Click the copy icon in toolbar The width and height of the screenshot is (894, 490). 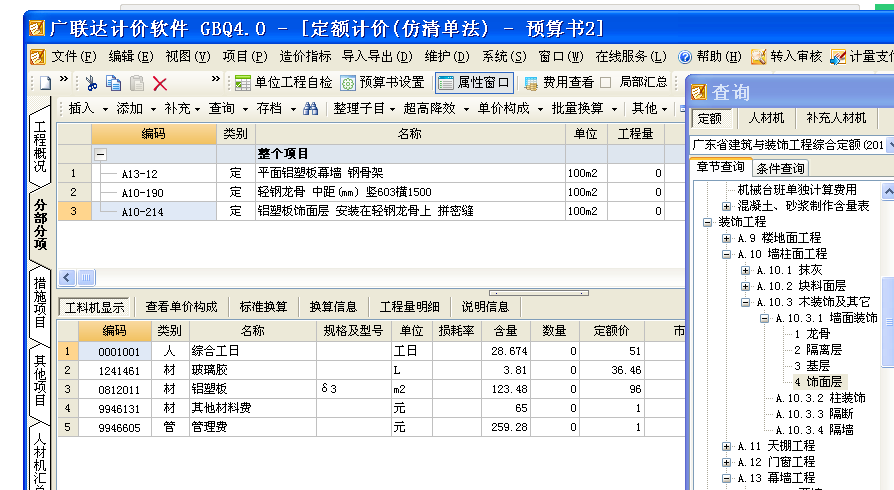[x=113, y=83]
